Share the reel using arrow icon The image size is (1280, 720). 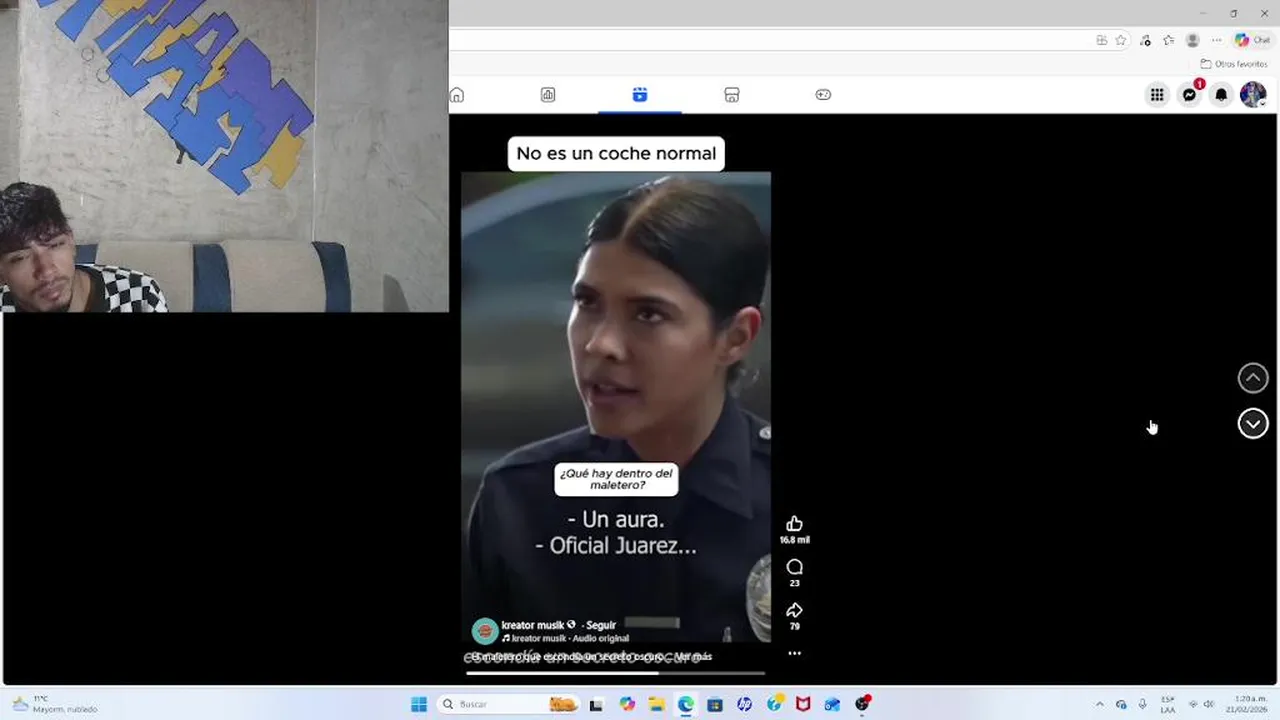click(x=794, y=610)
